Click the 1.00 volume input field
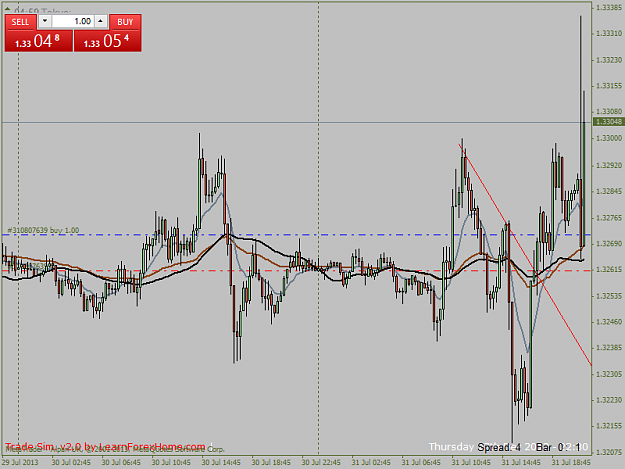Viewport: 625px width, 469px height. click(73, 21)
